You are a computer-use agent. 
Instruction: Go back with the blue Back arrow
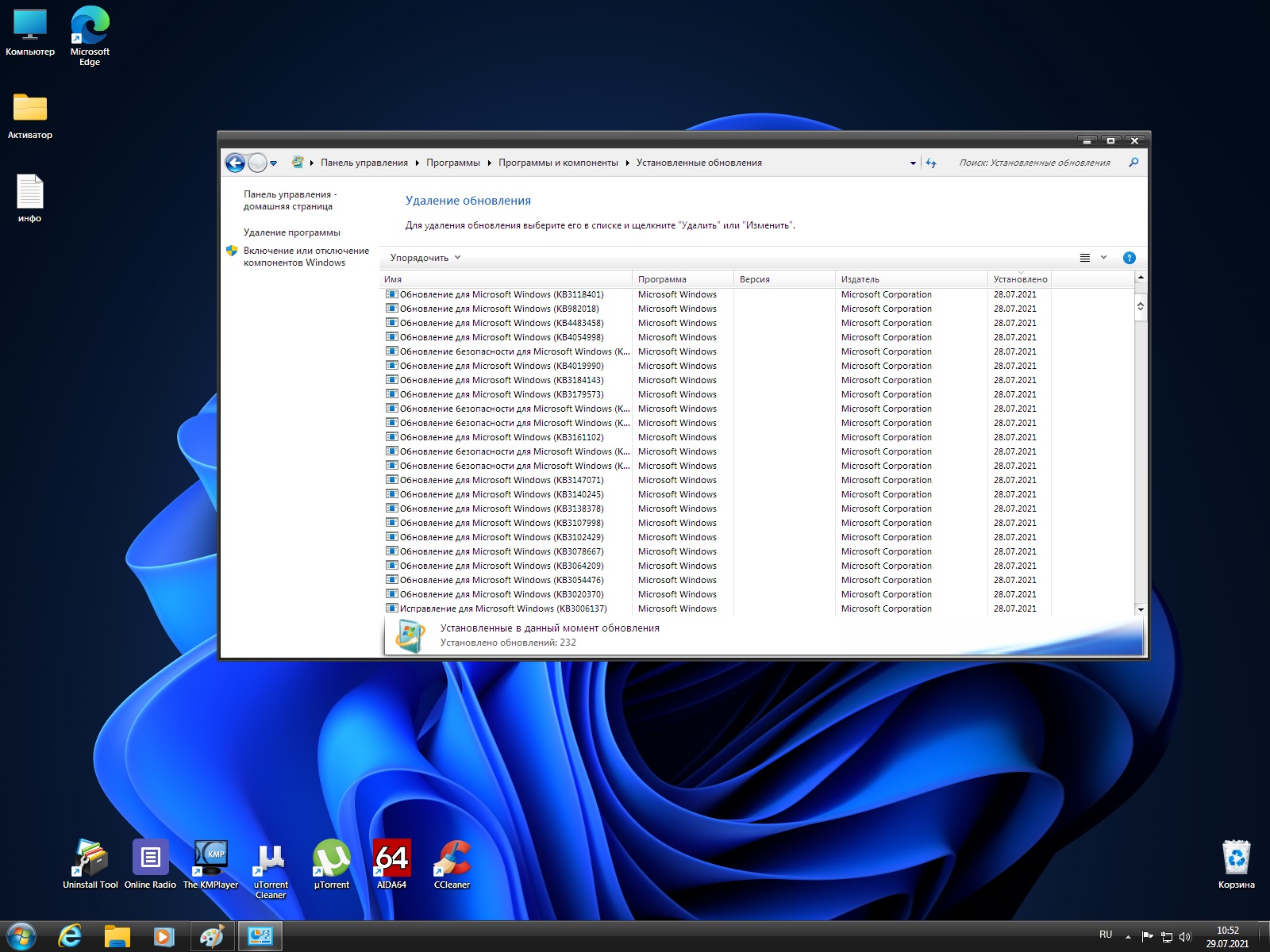point(235,163)
